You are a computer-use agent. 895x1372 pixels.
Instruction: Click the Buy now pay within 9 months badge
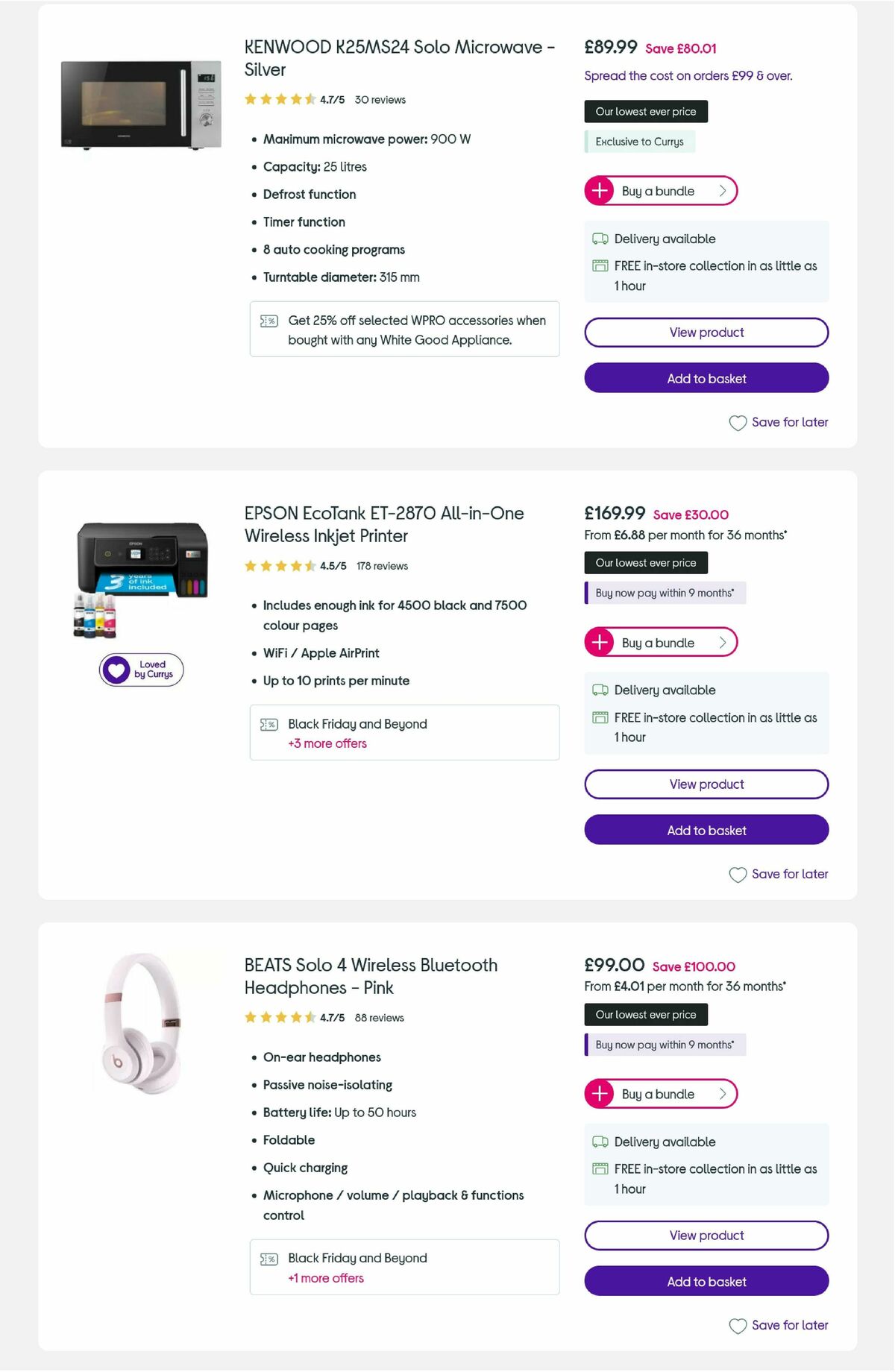(x=665, y=593)
